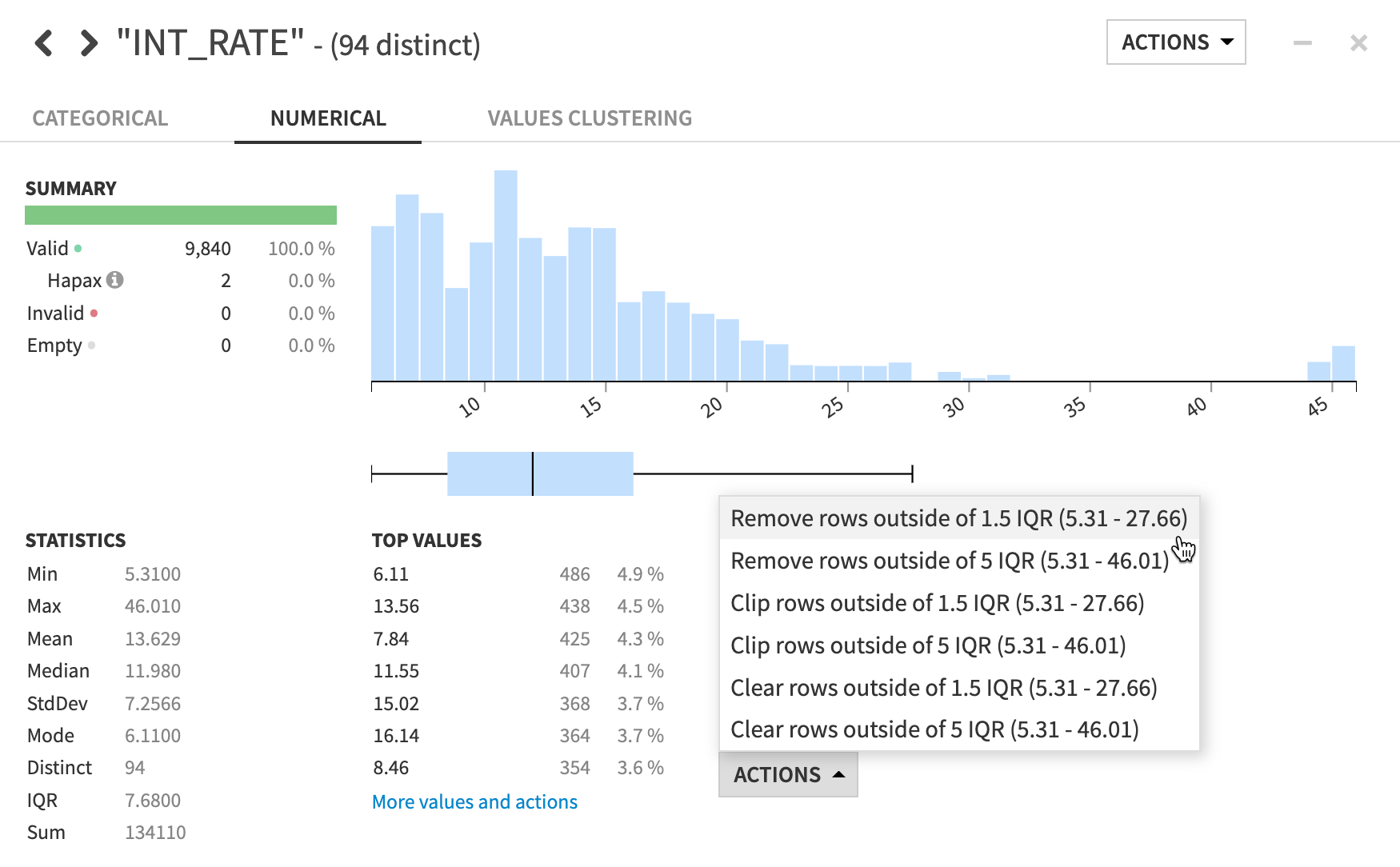Open the top-right ACTIONS dropdown
Screen dimensions: 1400x867
(1176, 42)
